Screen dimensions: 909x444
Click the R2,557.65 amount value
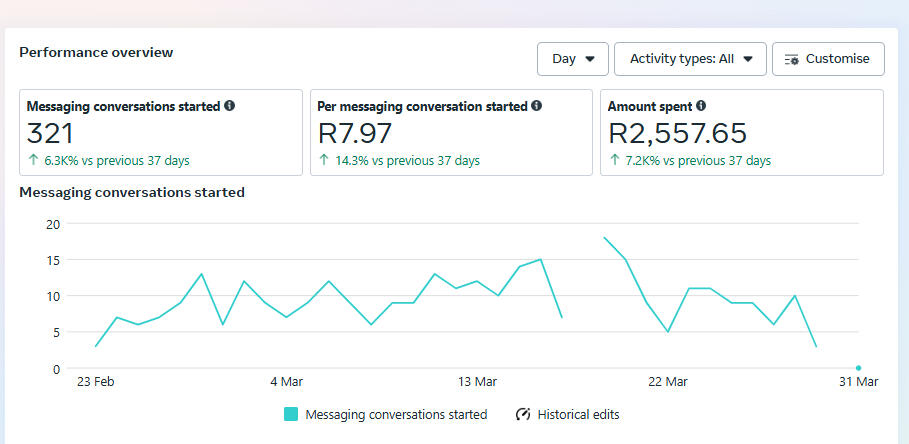677,133
